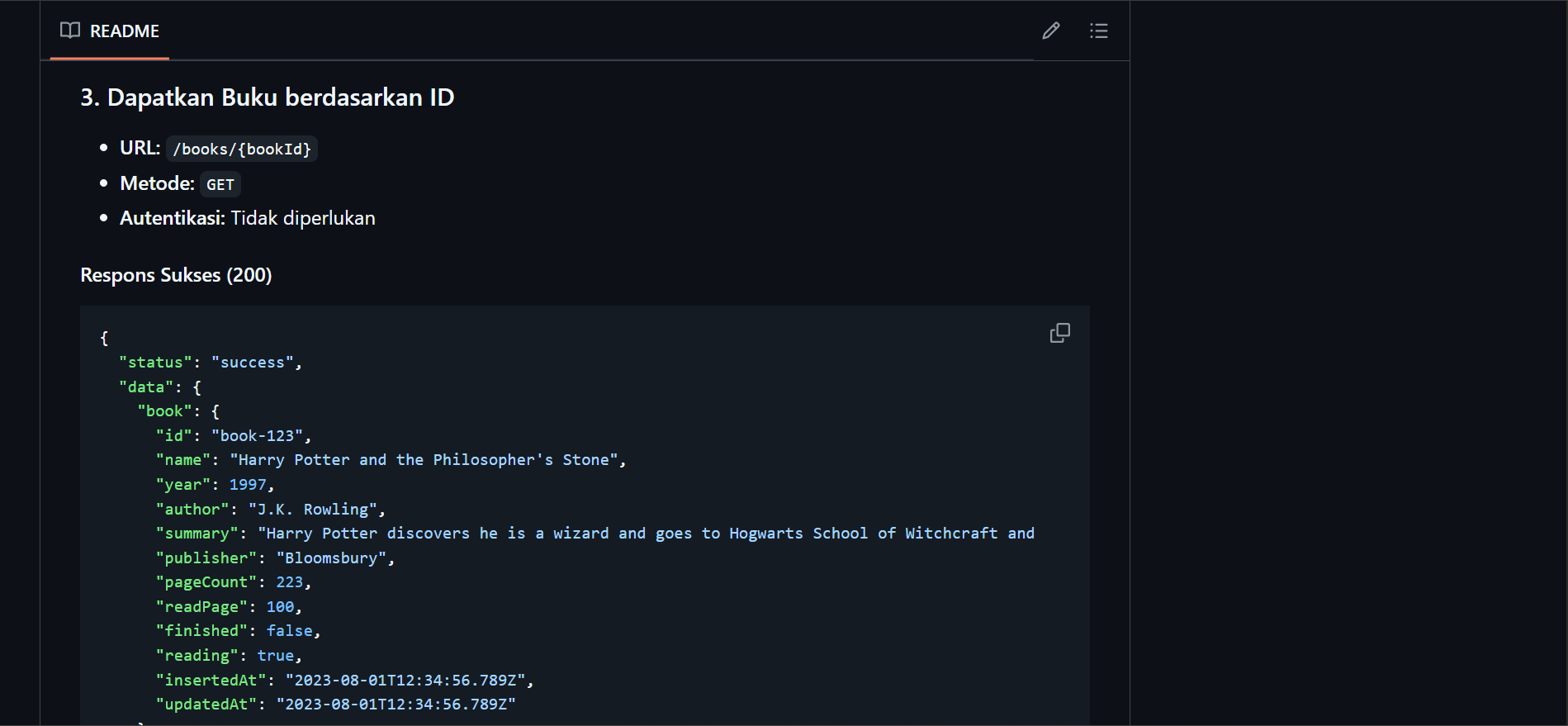Viewport: 1568px width, 726px height.
Task: Click the reading value true
Action: tap(276, 656)
